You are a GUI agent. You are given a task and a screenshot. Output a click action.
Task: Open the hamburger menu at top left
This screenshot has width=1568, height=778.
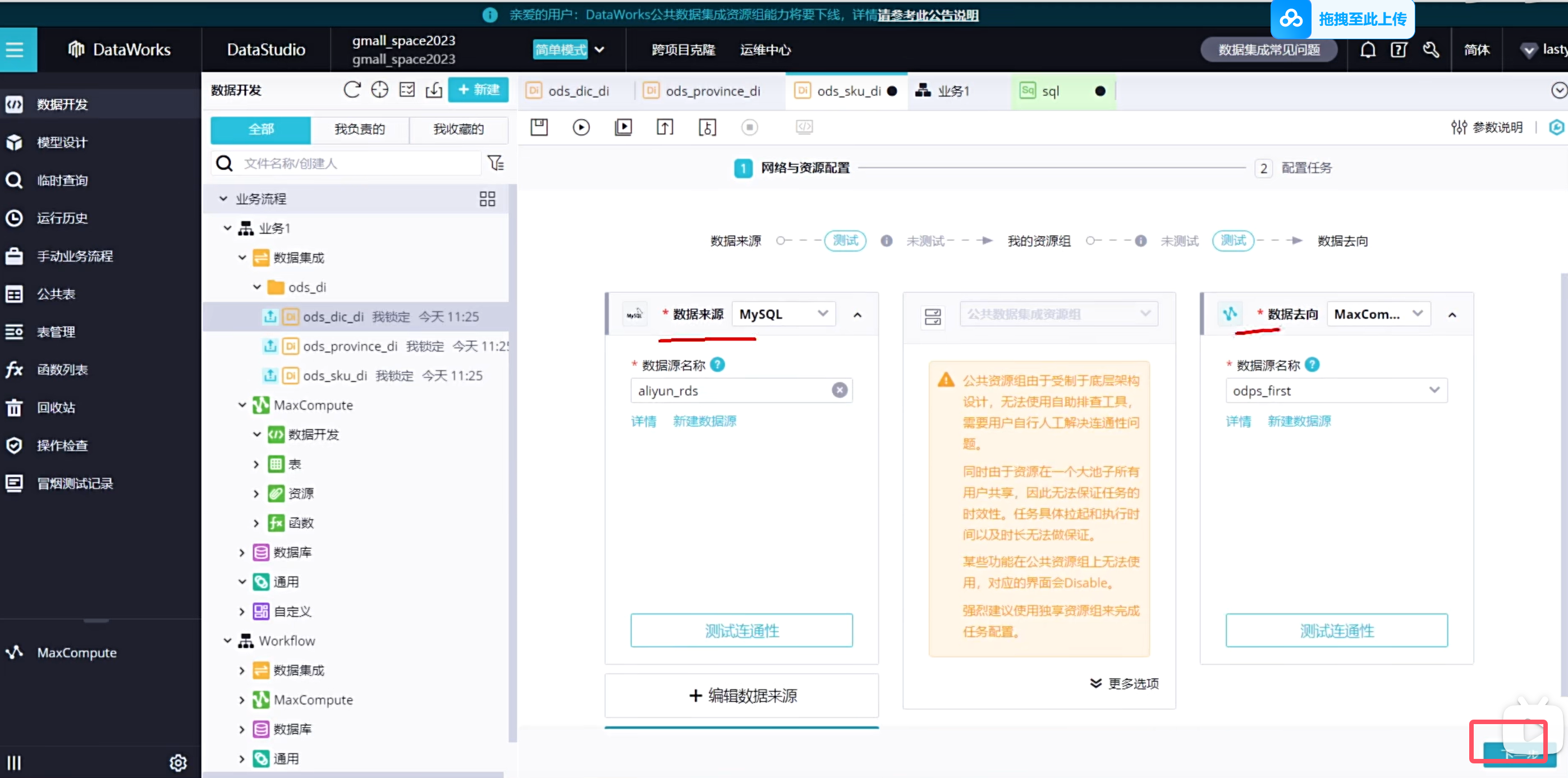pos(16,50)
